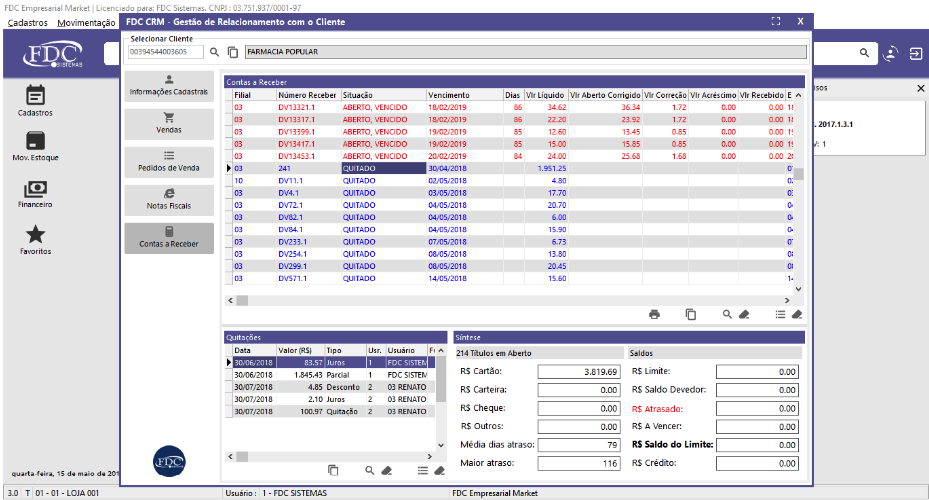Open the Movimentação menu in the menu bar
The width and height of the screenshot is (929, 500).
[87, 23]
